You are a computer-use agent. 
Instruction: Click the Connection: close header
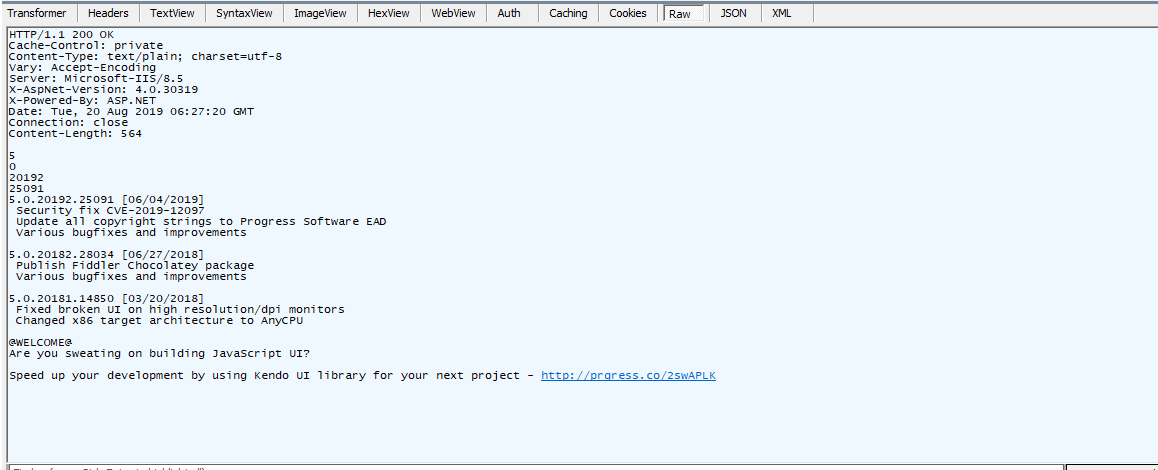click(x=68, y=123)
